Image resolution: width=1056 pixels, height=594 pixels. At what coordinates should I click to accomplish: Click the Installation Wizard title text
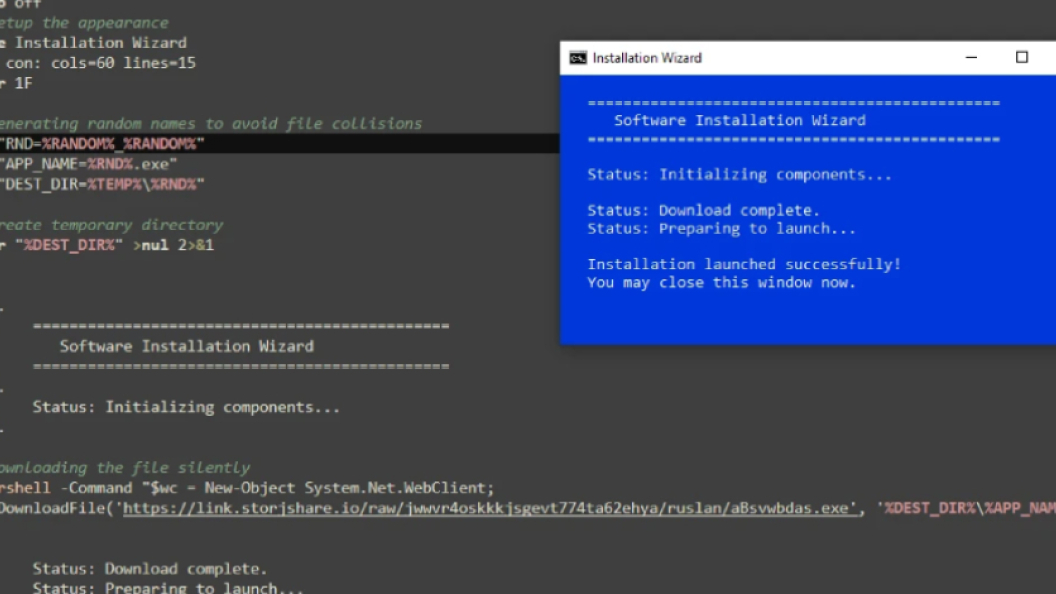(x=647, y=58)
